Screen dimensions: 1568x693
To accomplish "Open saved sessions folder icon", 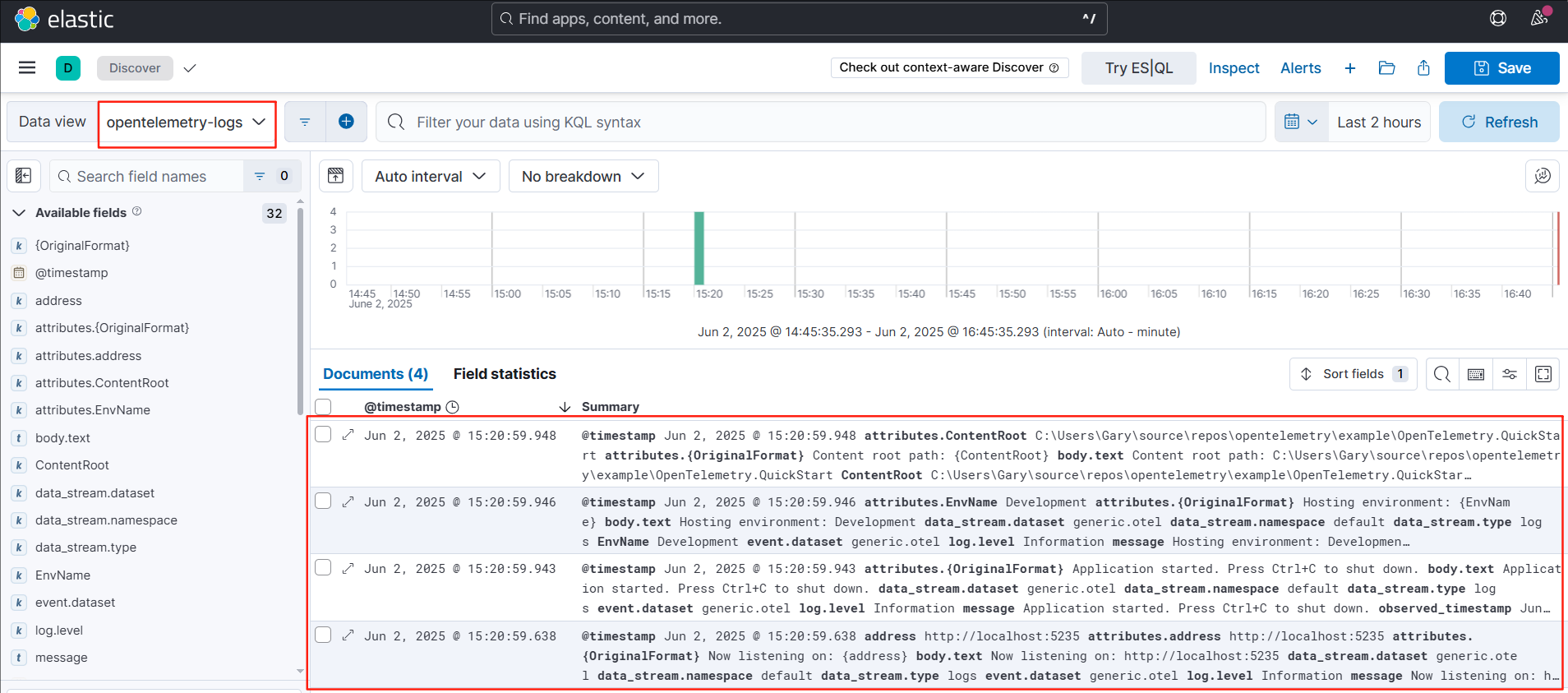I will point(1386,68).
